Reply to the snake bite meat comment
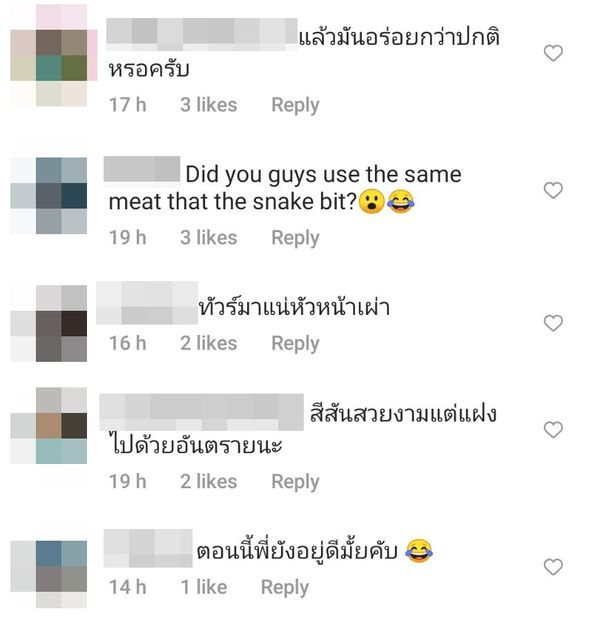This screenshot has height=625, width=600. pos(295,238)
